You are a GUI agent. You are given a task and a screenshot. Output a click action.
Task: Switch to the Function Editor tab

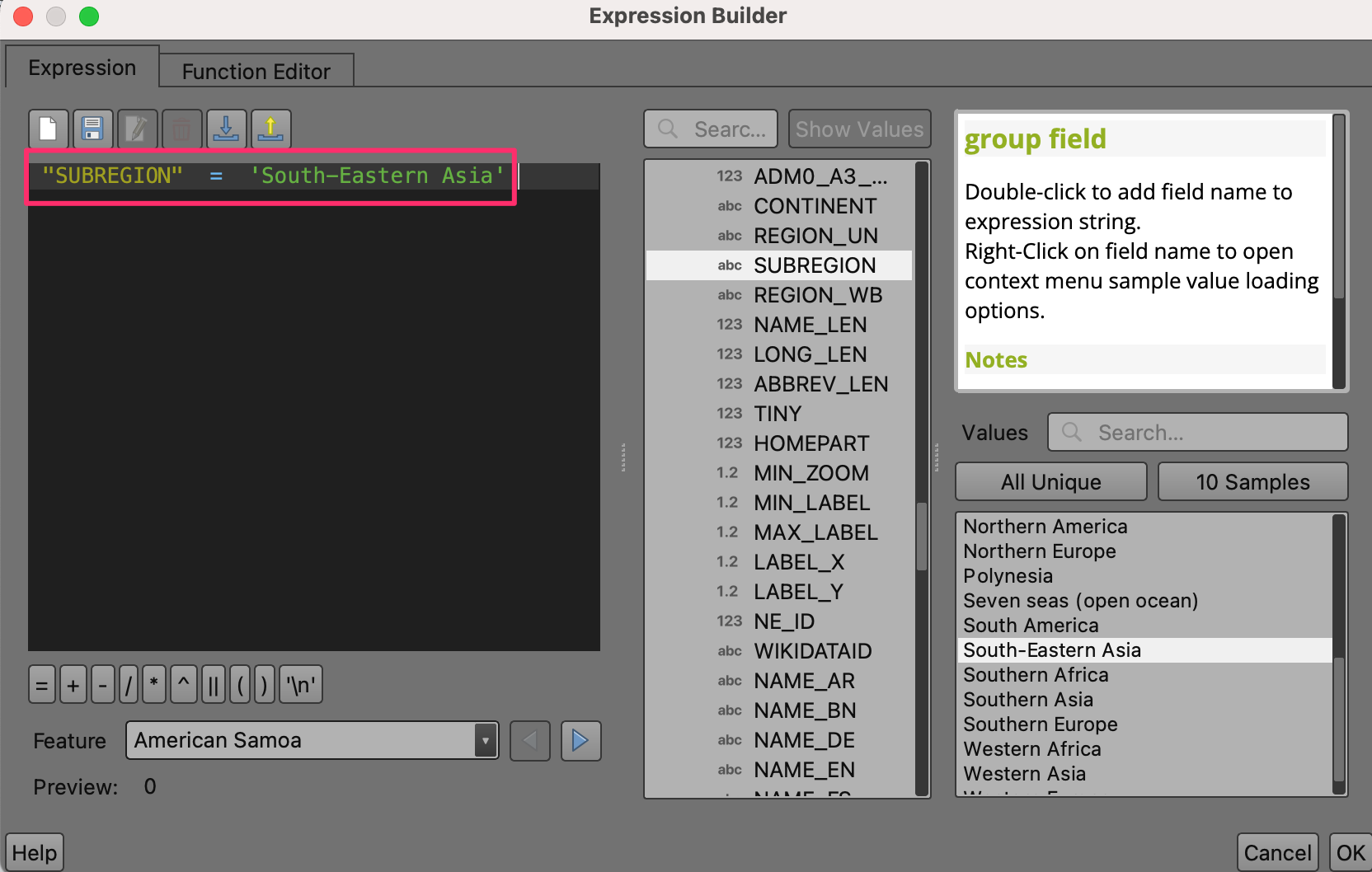[x=256, y=72]
